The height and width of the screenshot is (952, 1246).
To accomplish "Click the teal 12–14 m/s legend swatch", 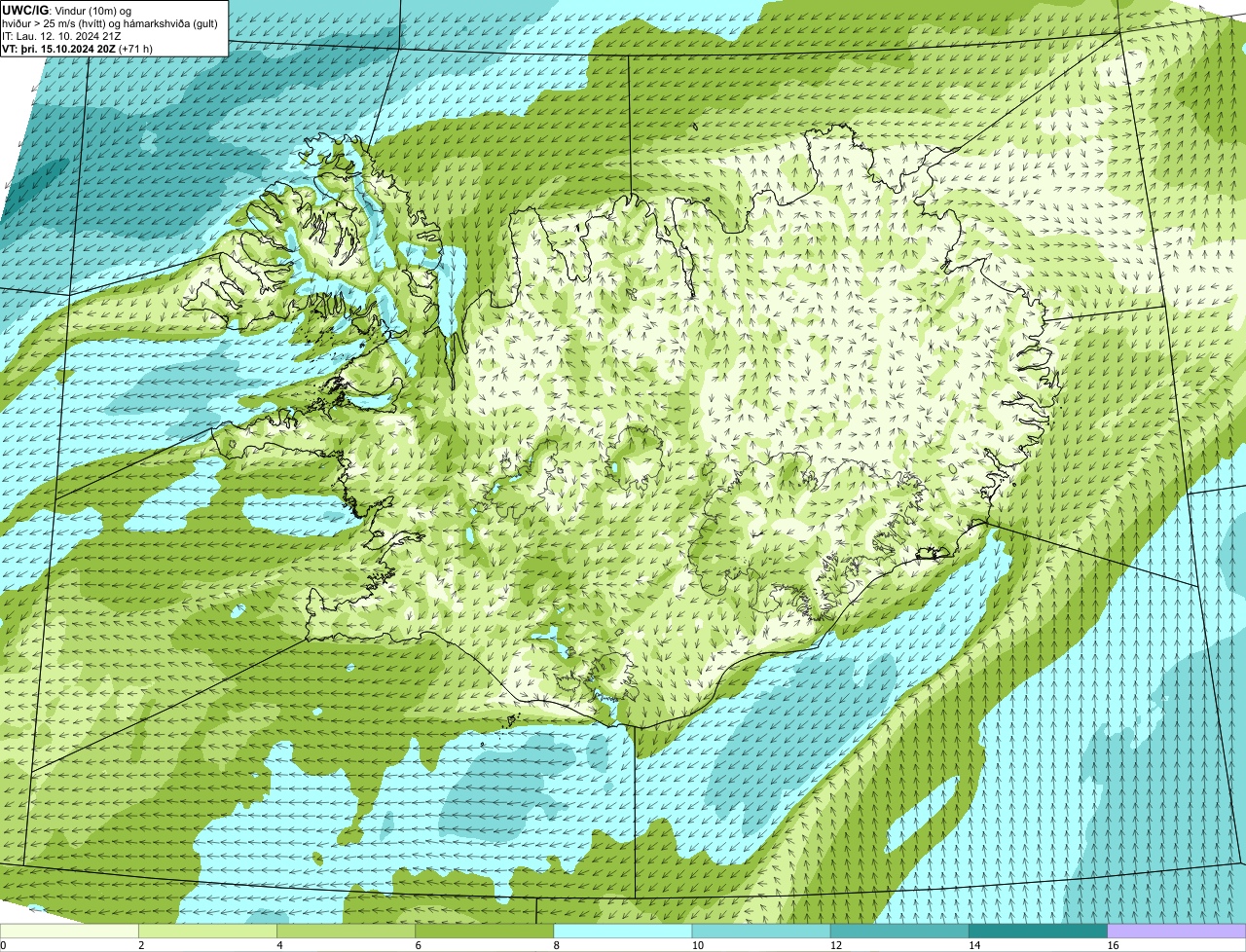I will pos(899,931).
